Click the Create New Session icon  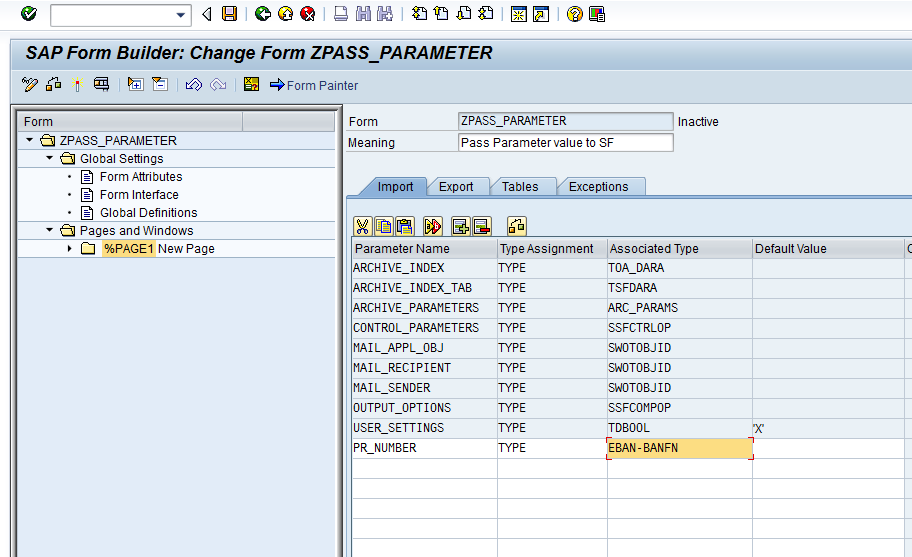[x=518, y=13]
